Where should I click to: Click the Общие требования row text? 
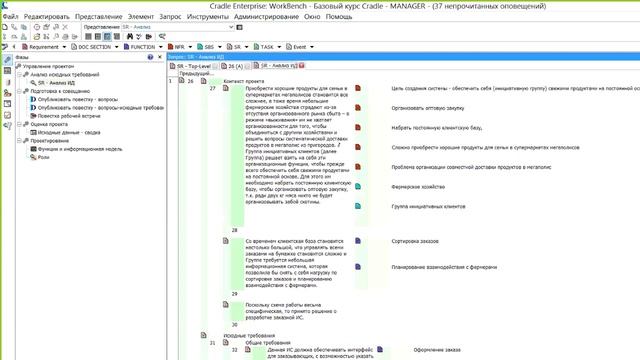[x=268, y=342]
